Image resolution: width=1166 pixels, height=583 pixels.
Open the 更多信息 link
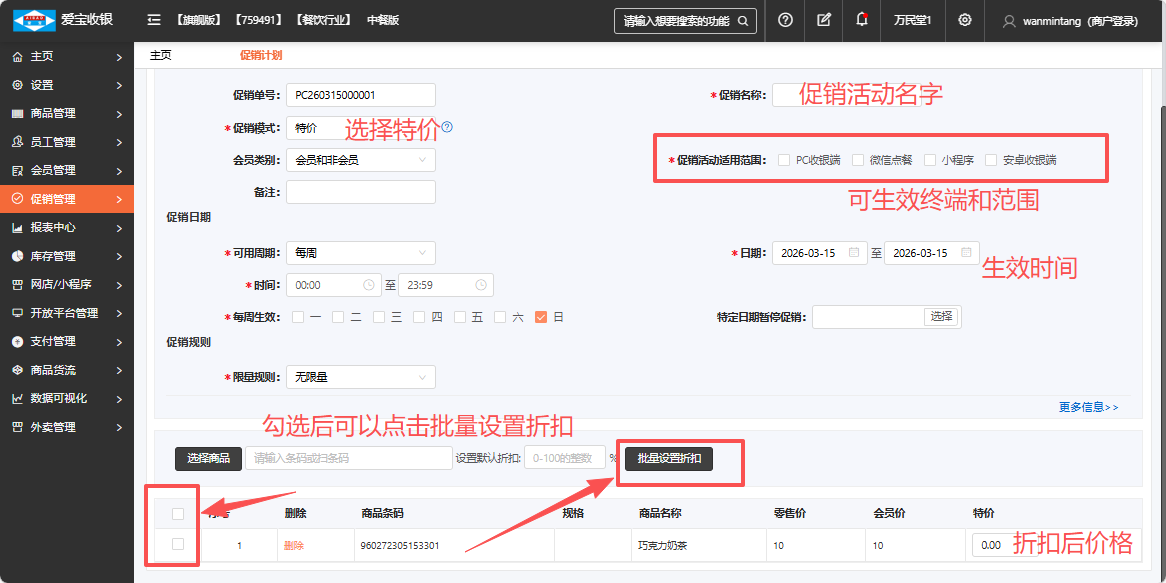click(1088, 407)
